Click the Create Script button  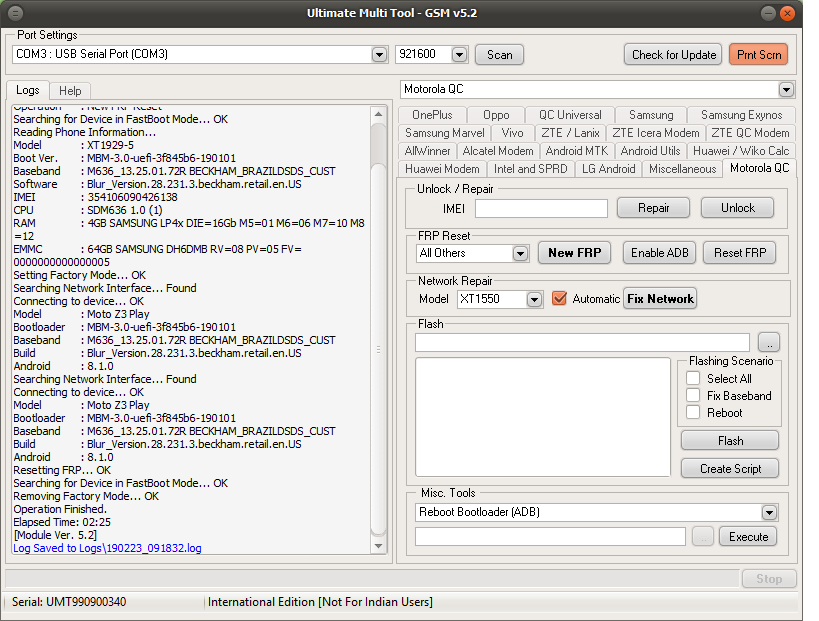(730, 468)
